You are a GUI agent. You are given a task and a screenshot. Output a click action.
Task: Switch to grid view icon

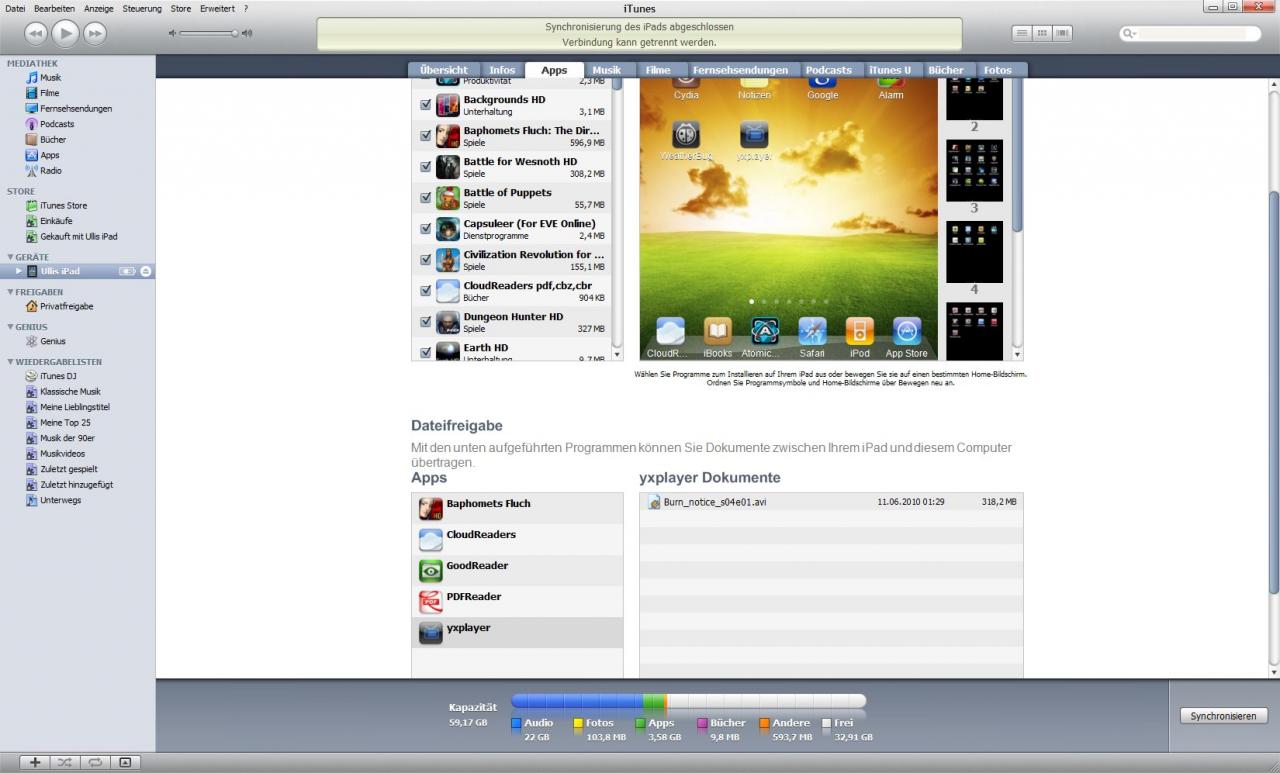point(1042,33)
